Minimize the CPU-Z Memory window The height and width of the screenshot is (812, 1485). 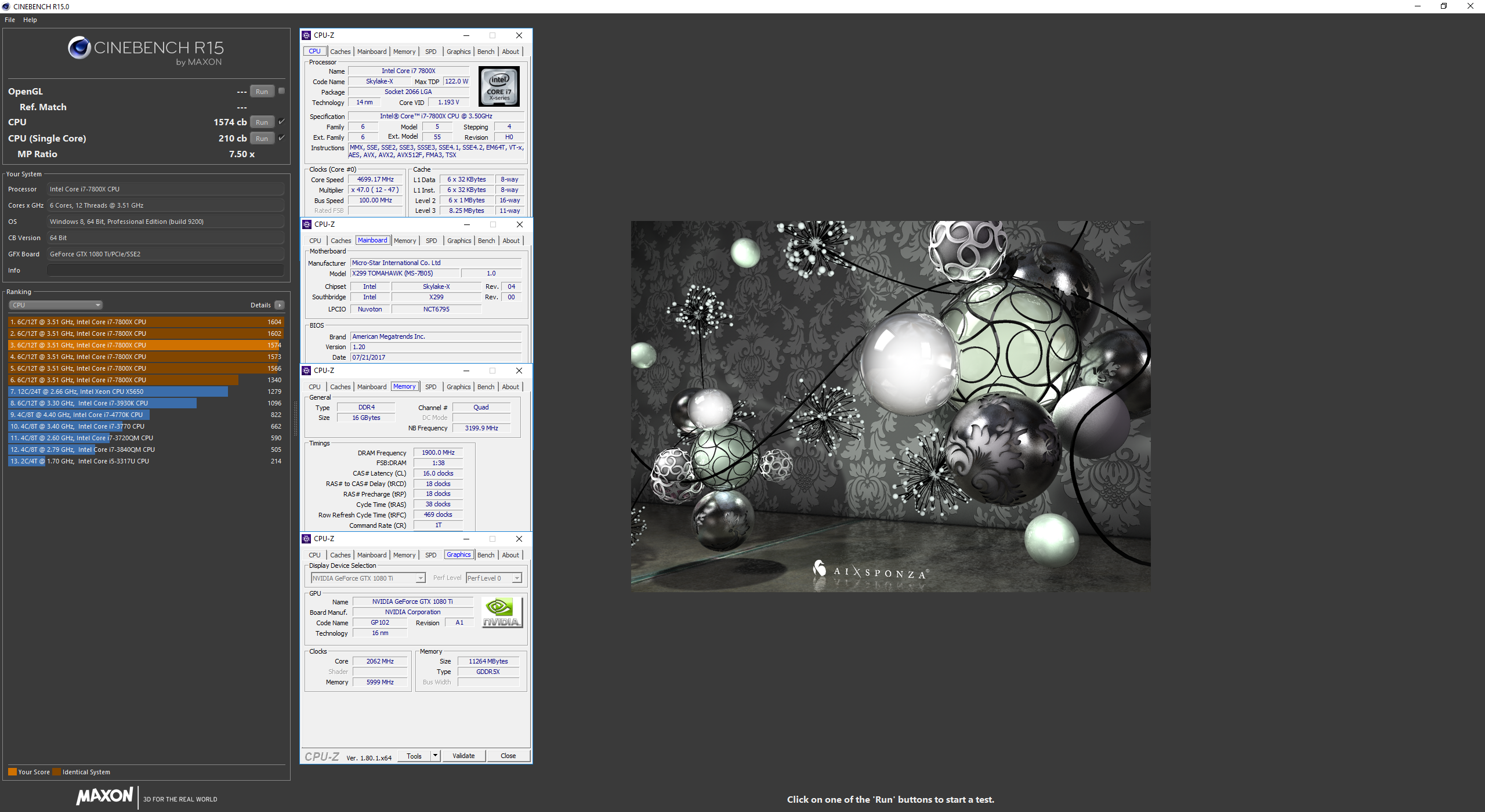point(466,371)
